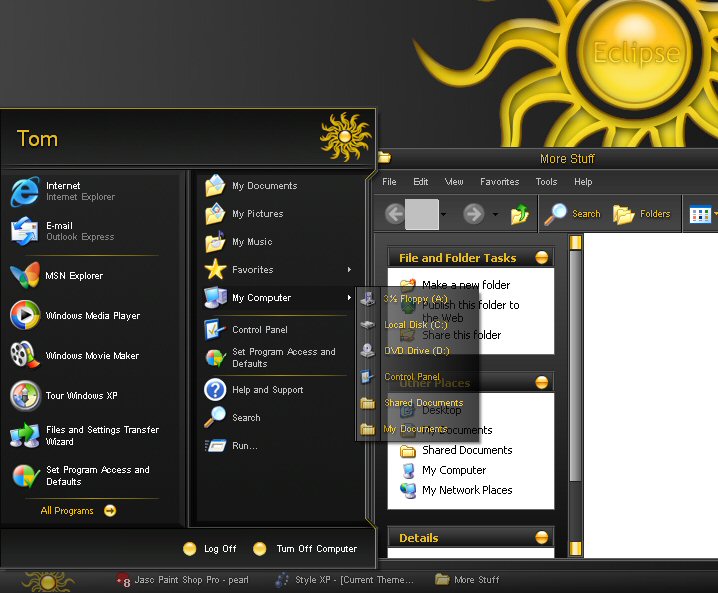This screenshot has width=718, height=593.
Task: Click the Forward arrow in More Stuff toolbar
Action: [x=473, y=213]
